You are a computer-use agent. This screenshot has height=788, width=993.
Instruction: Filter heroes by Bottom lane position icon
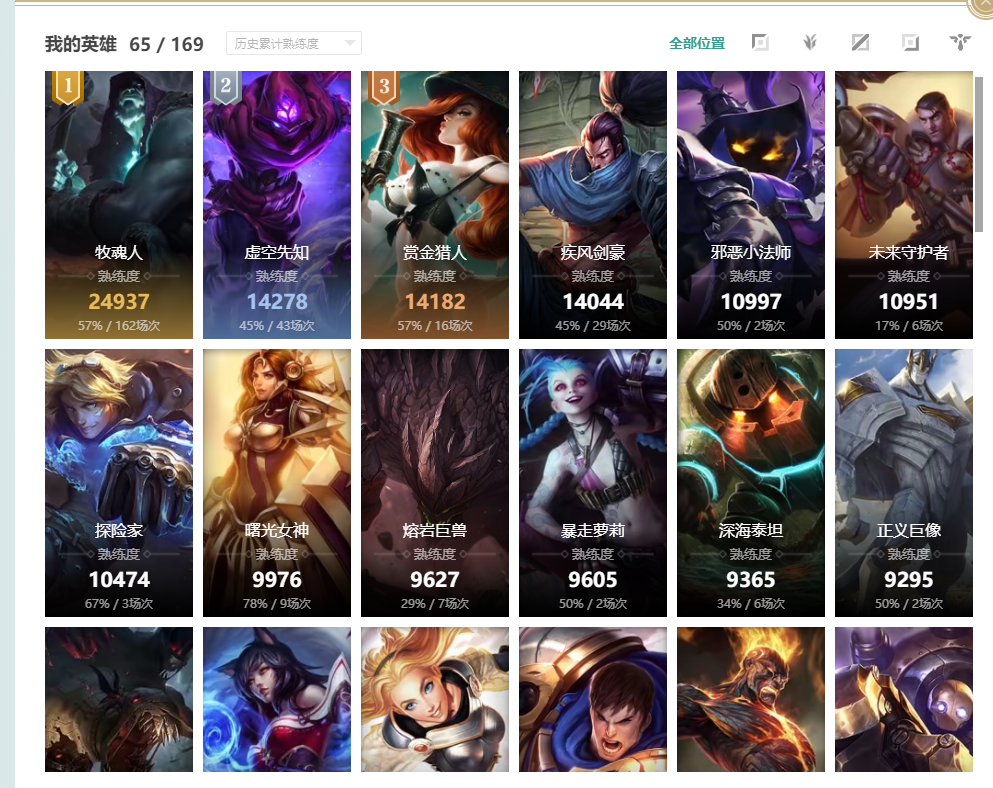click(910, 42)
